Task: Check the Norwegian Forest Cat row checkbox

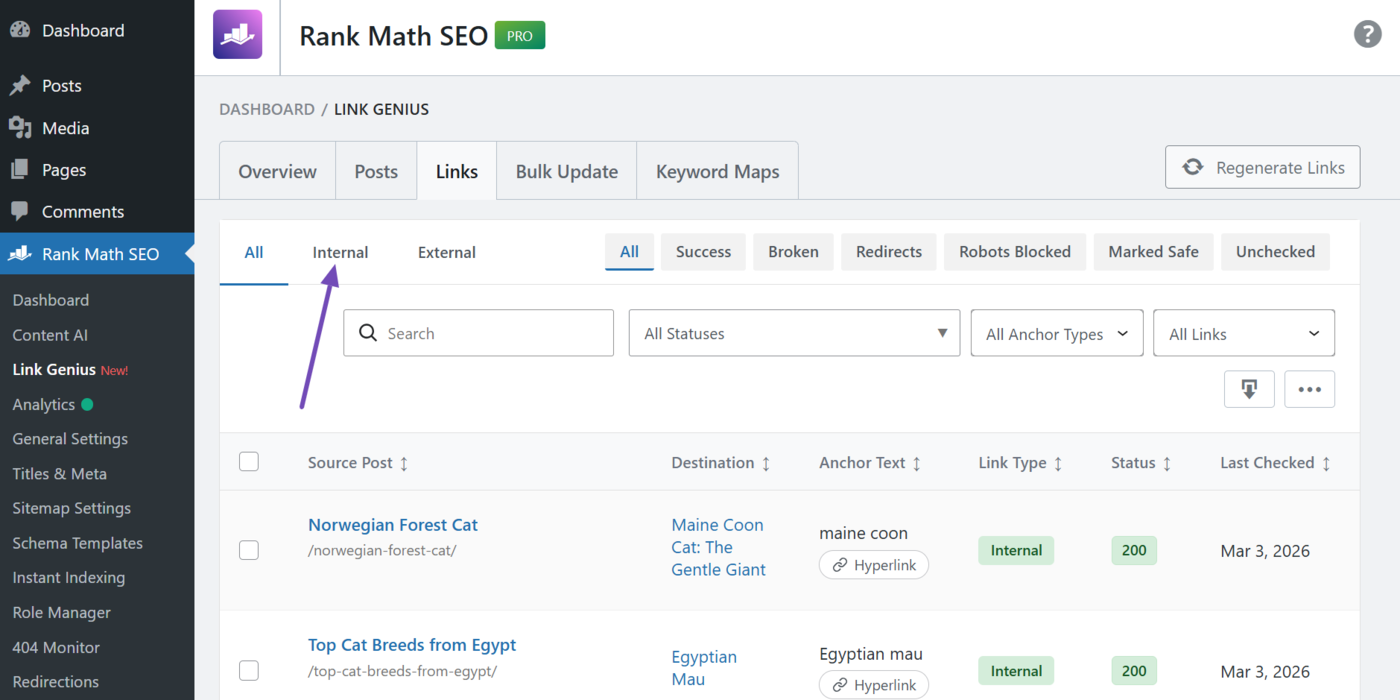Action: tap(249, 550)
